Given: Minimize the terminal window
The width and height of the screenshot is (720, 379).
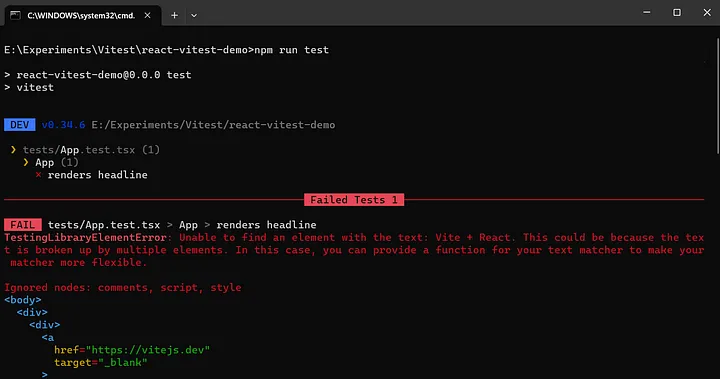Looking at the screenshot, I should [x=647, y=12].
